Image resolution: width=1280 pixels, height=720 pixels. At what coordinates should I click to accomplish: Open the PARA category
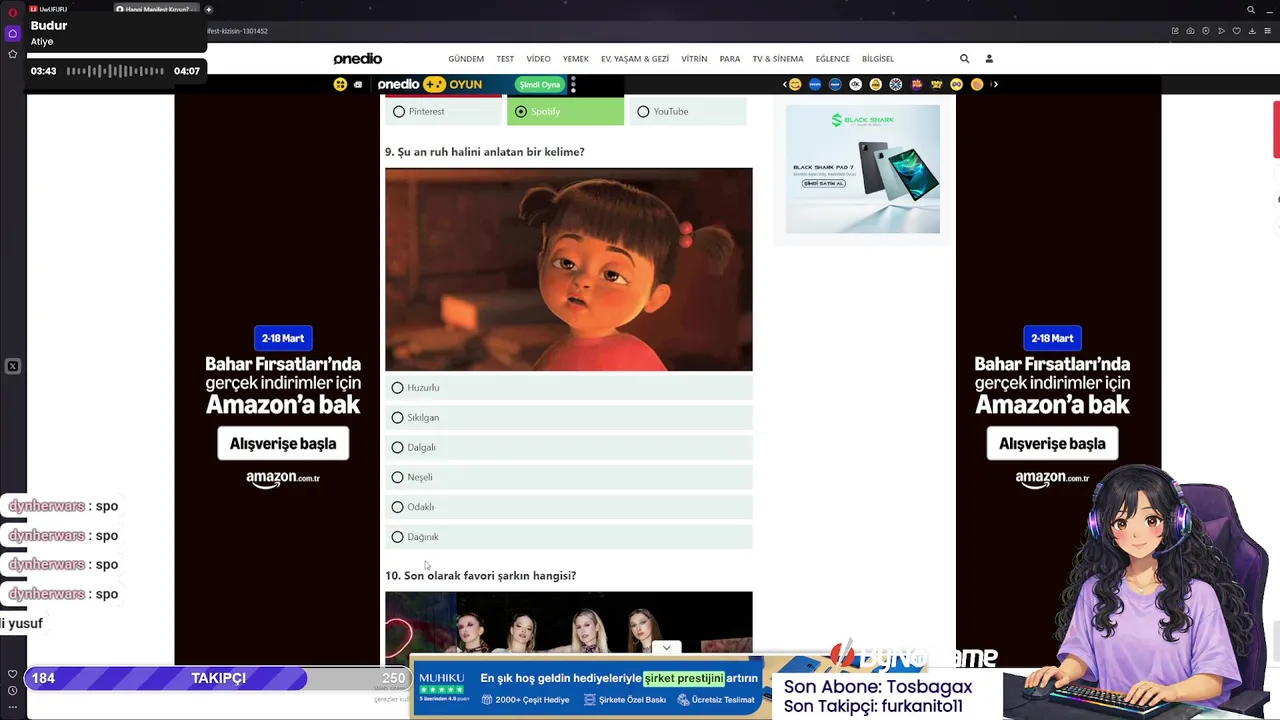pyautogui.click(x=730, y=59)
